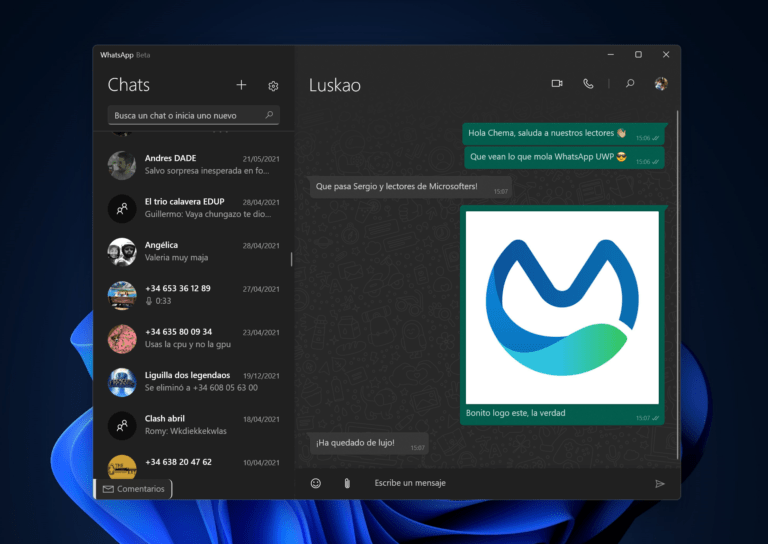
Task: Open the Microsofters logo image in chat
Action: click(x=562, y=307)
